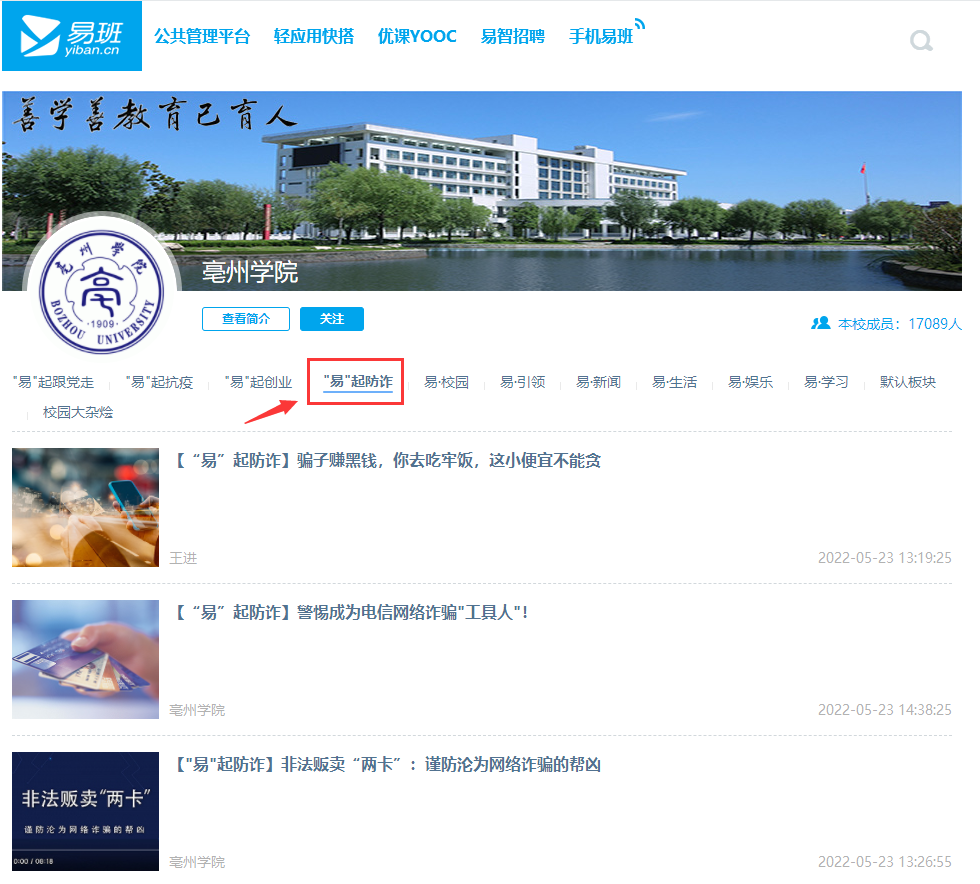Open 手机易班 navigation link
The image size is (980, 884).
tap(601, 36)
